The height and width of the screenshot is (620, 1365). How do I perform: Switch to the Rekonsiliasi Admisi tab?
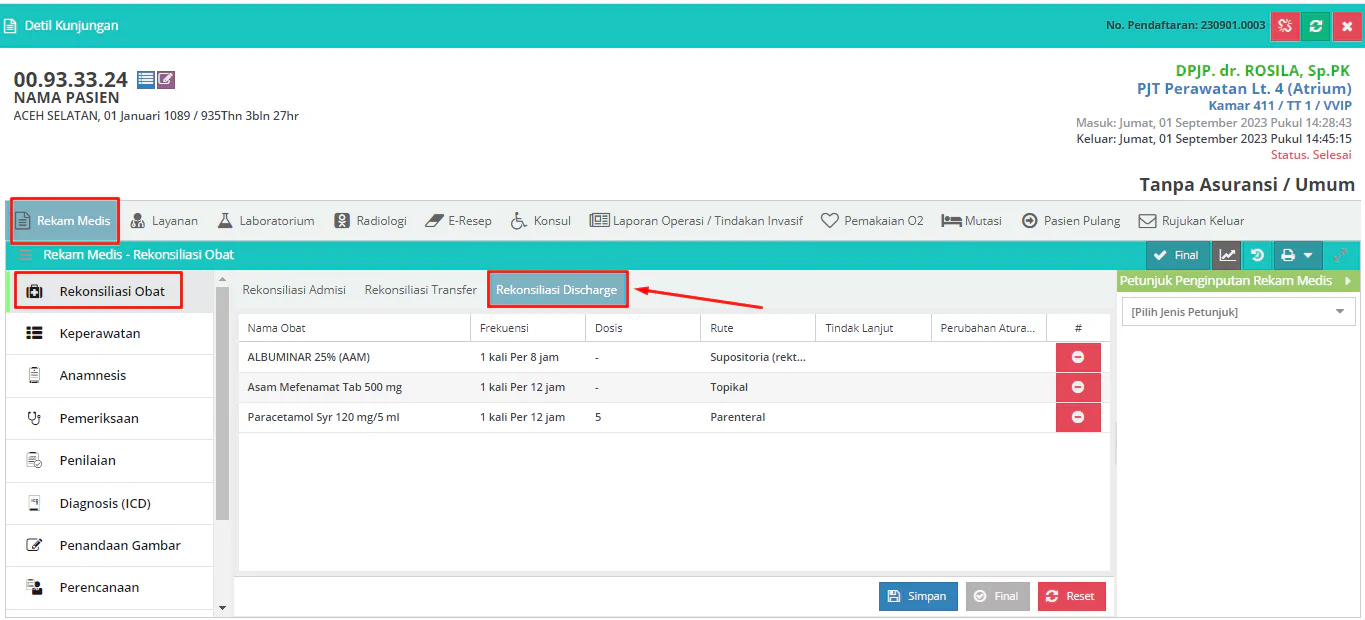pos(294,290)
